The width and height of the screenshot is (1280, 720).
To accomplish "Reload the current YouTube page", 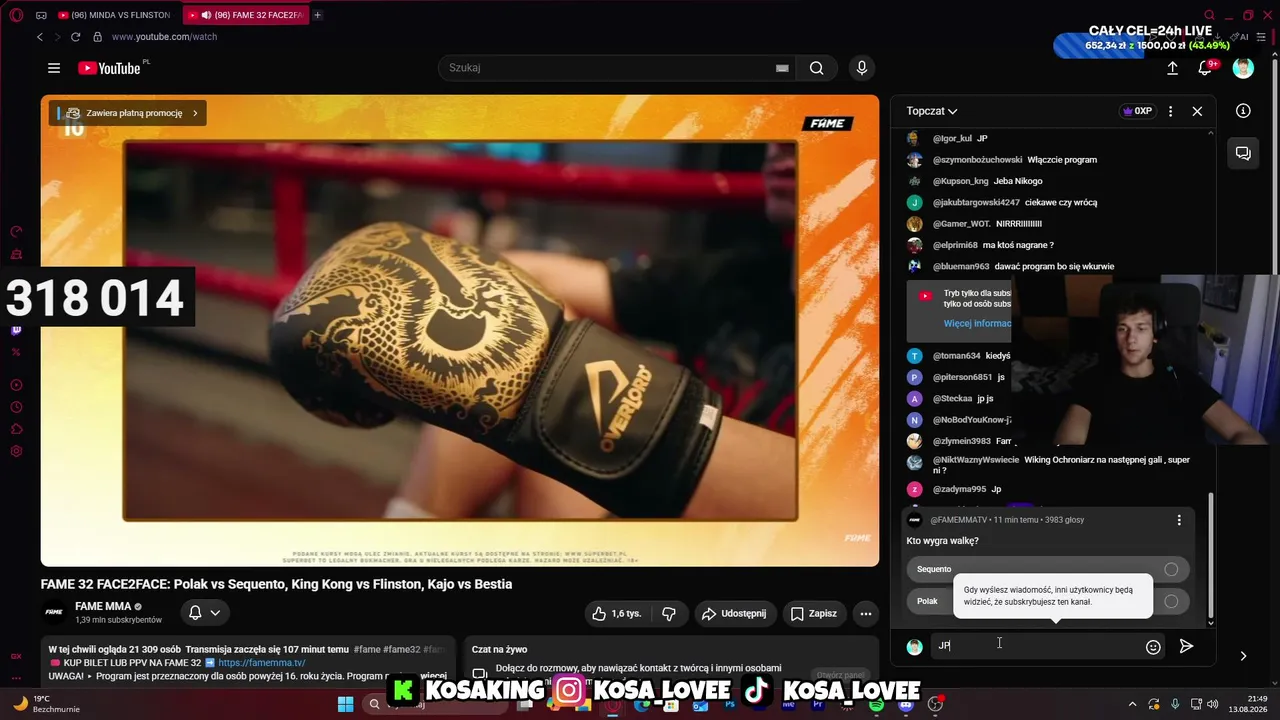I will click(75, 37).
